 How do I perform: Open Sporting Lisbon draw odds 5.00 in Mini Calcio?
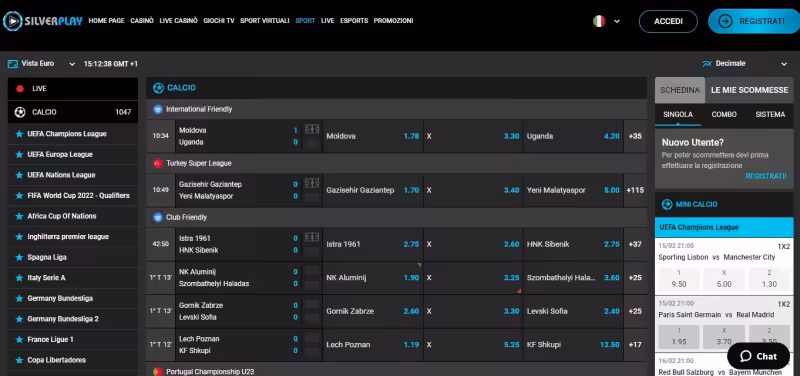point(724,280)
